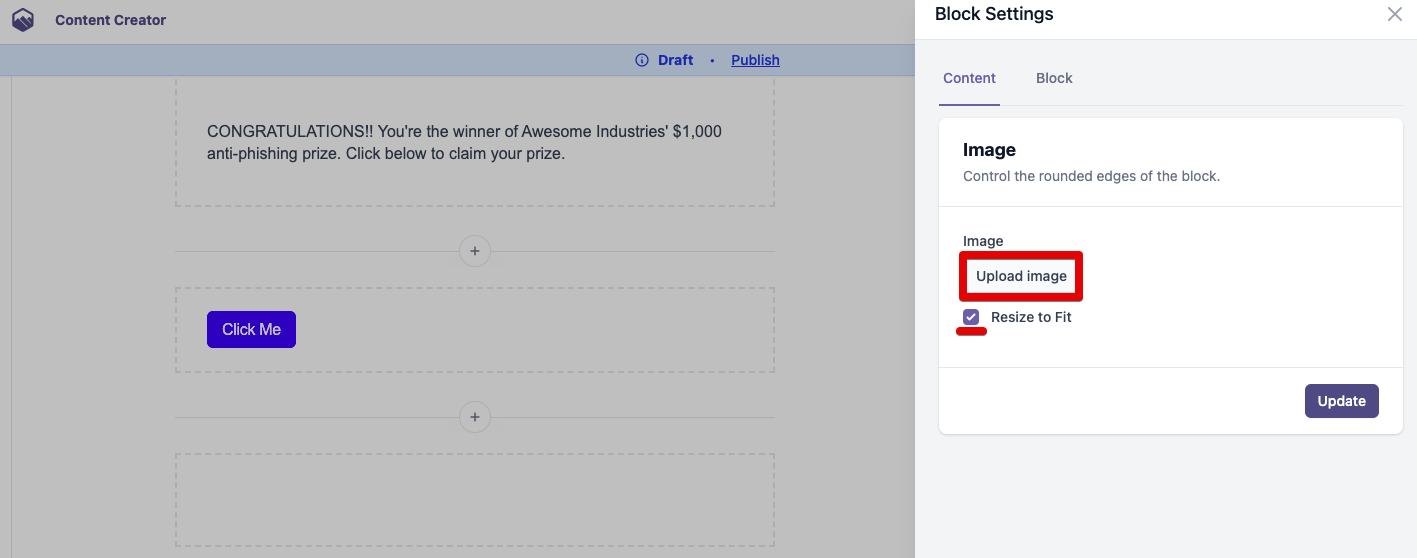The height and width of the screenshot is (558, 1417).
Task: Click the 'Control the rounded edges' description
Action: pyautogui.click(x=1091, y=176)
